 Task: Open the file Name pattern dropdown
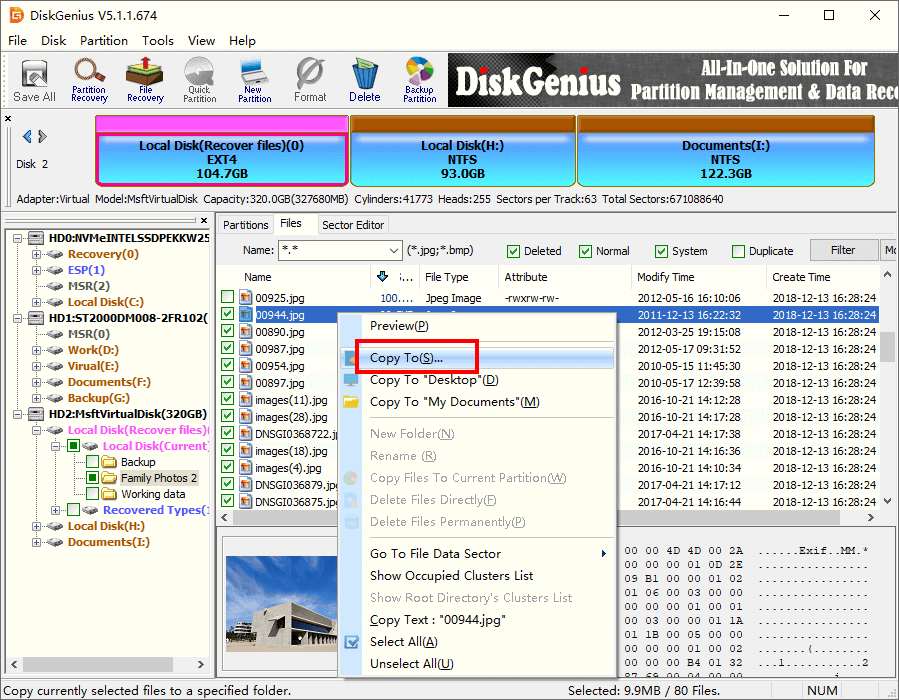click(393, 251)
